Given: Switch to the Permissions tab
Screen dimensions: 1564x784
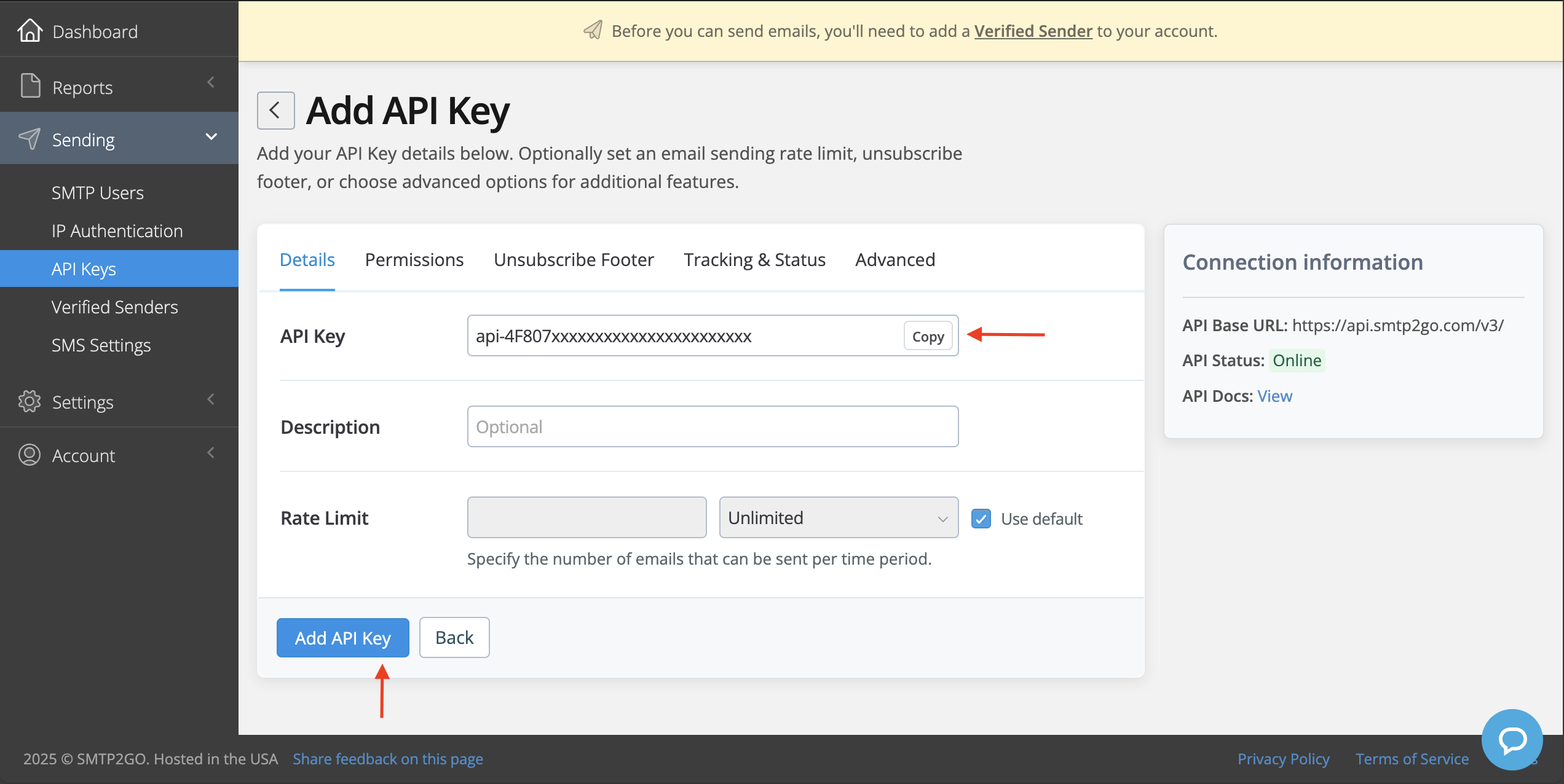Looking at the screenshot, I should coord(414,260).
